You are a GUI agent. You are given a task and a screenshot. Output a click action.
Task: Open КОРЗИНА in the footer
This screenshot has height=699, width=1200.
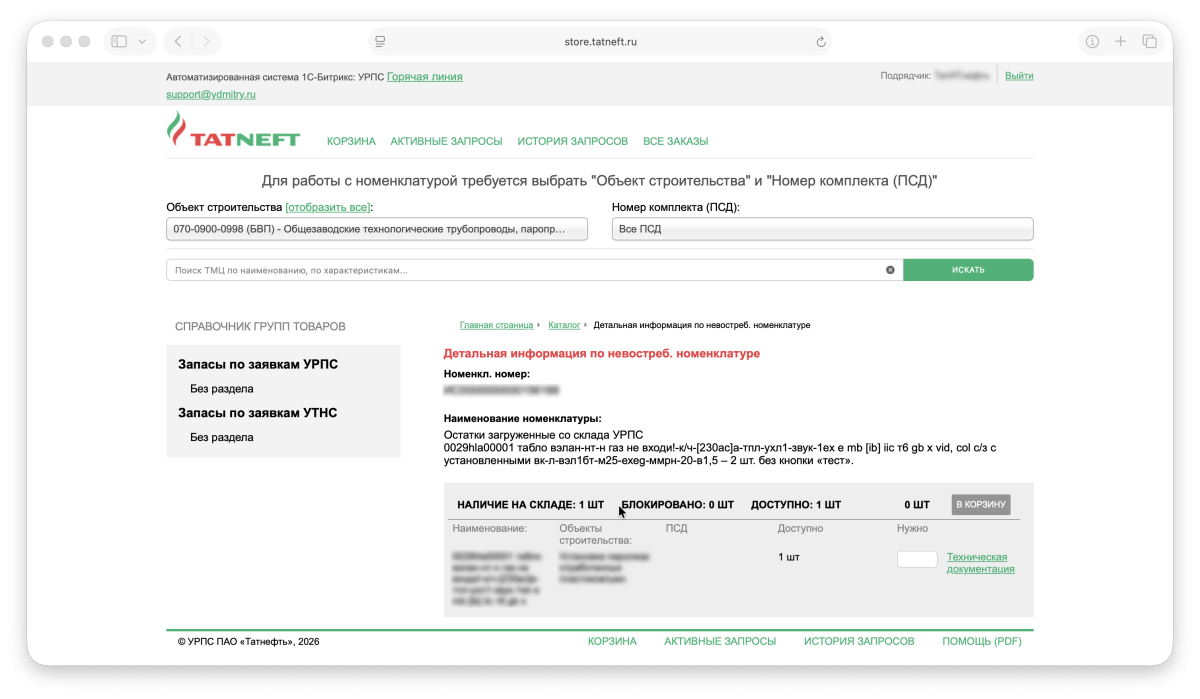pos(612,642)
